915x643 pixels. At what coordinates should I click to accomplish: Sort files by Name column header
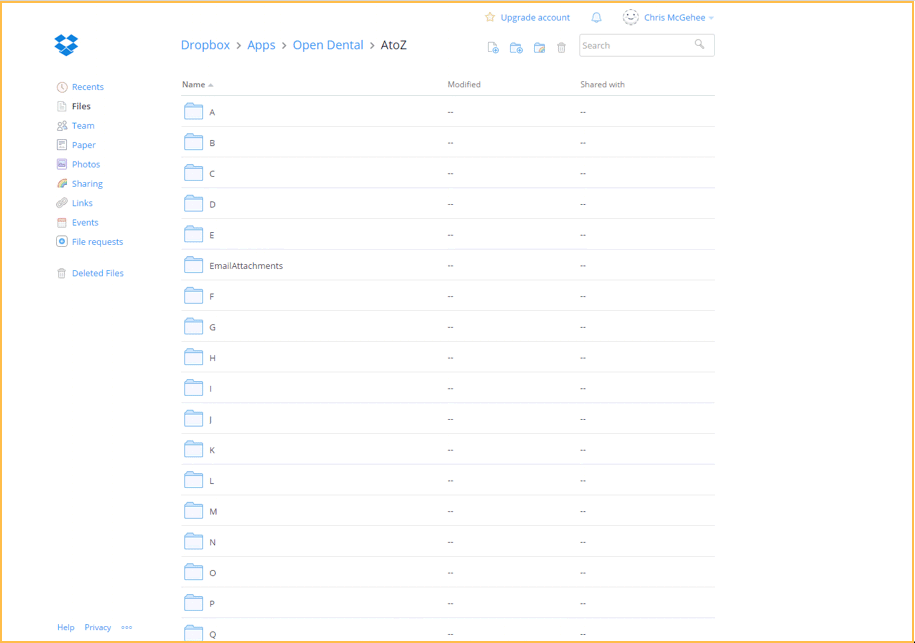click(x=193, y=85)
